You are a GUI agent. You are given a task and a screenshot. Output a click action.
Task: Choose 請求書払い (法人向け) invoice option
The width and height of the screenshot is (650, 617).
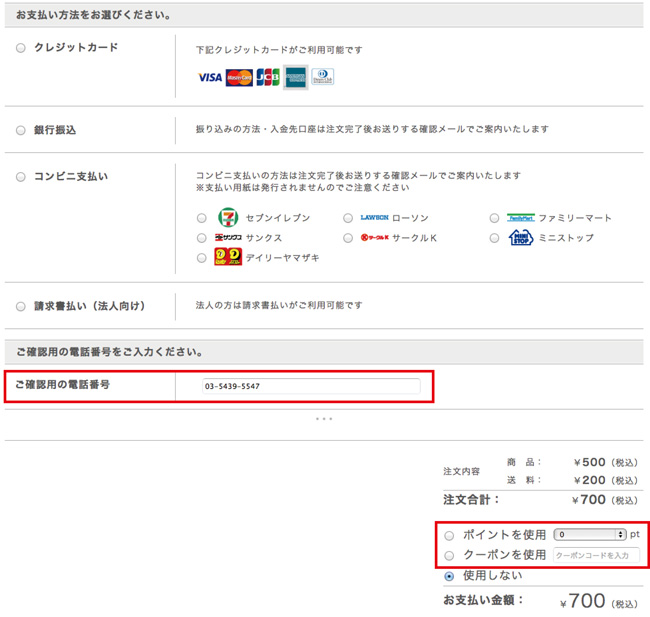pyautogui.click(x=21, y=306)
